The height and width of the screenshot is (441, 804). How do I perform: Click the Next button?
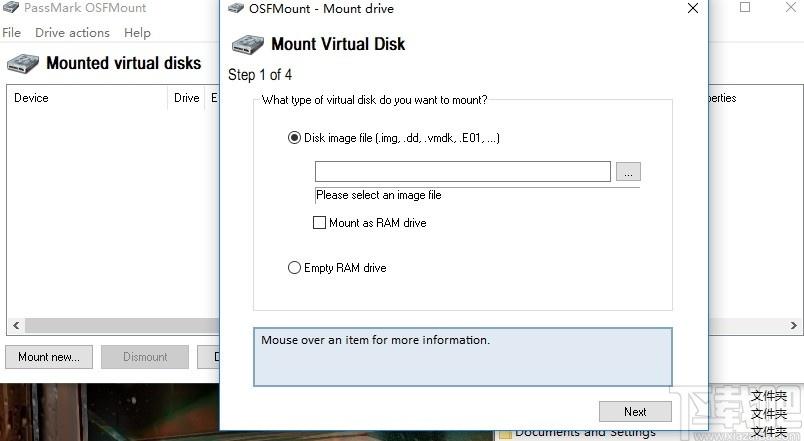click(635, 411)
